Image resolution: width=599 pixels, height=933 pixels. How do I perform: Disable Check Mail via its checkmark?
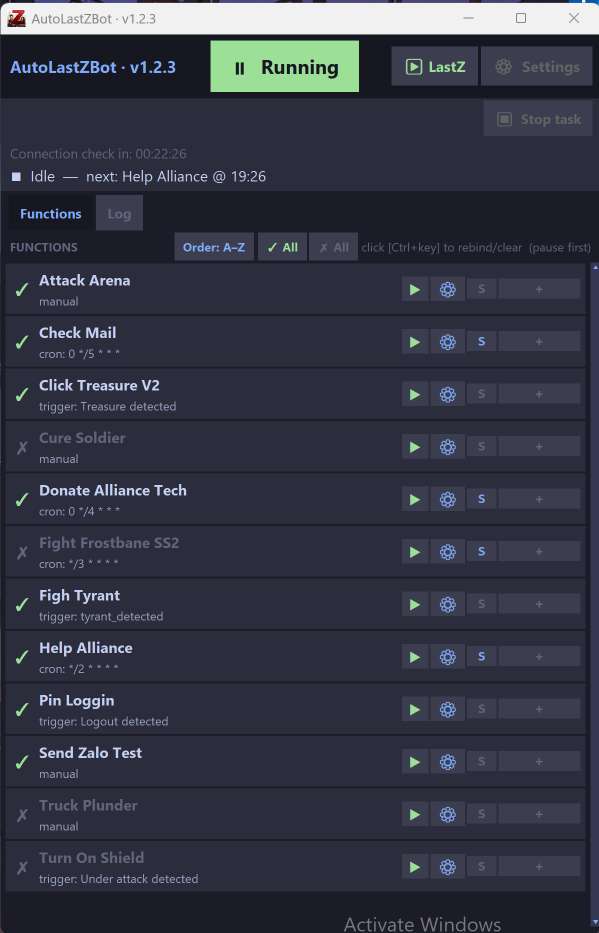pos(22,342)
